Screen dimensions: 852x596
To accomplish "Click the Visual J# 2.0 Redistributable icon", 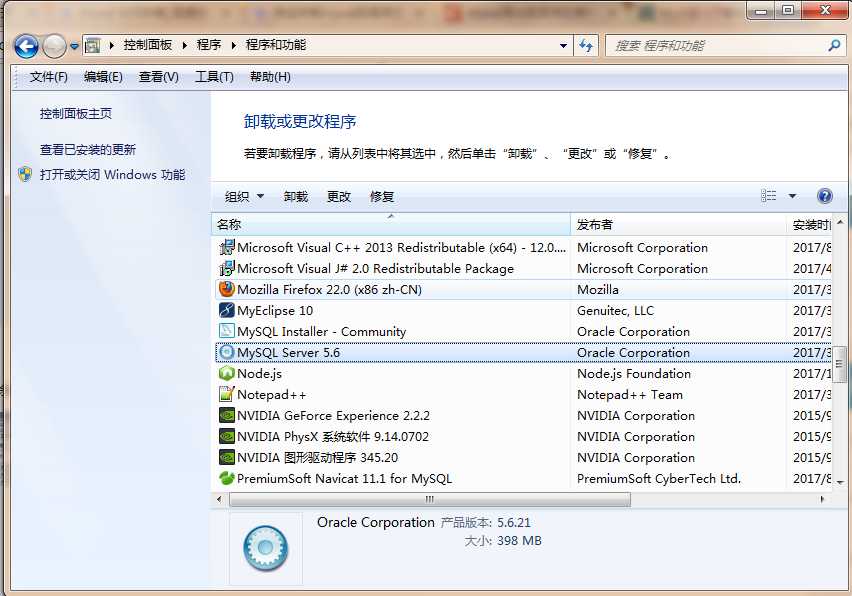I will point(227,268).
